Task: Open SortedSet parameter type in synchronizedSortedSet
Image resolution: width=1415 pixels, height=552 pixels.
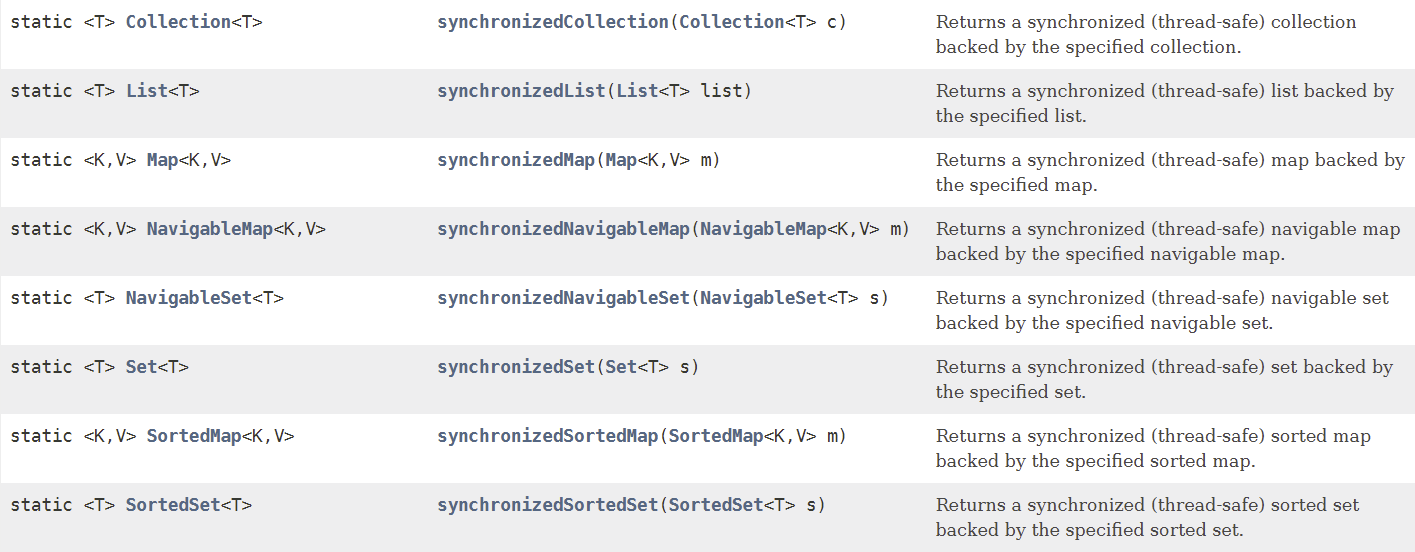Action: pos(716,505)
